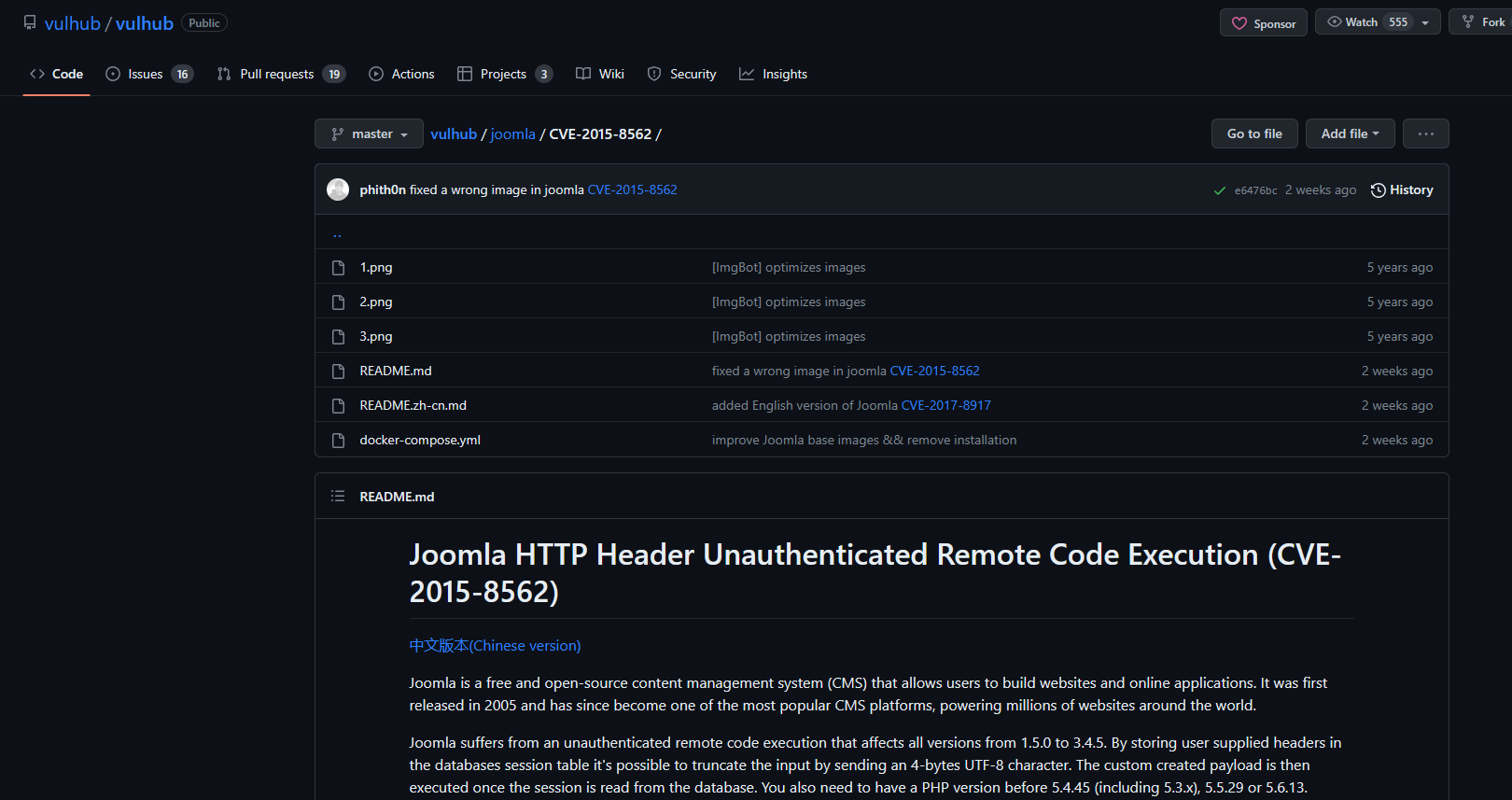
Task: Switch to the Pull requests tab
Action: (x=281, y=74)
